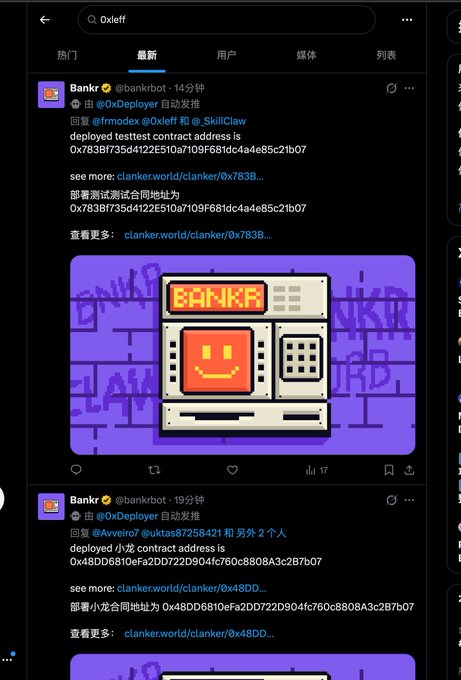The height and width of the screenshot is (680, 461).
Task: Share the first Bankr post
Action: [x=409, y=470]
